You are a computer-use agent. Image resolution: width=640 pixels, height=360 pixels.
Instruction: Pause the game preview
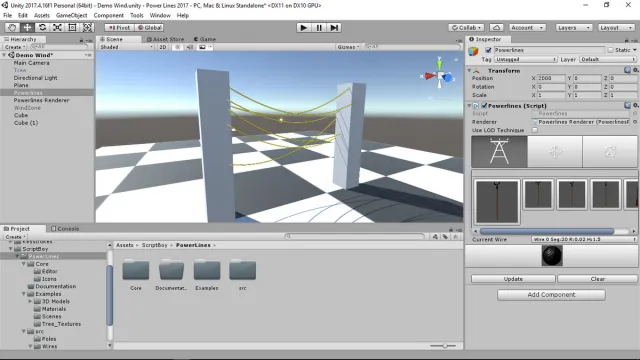319,27
